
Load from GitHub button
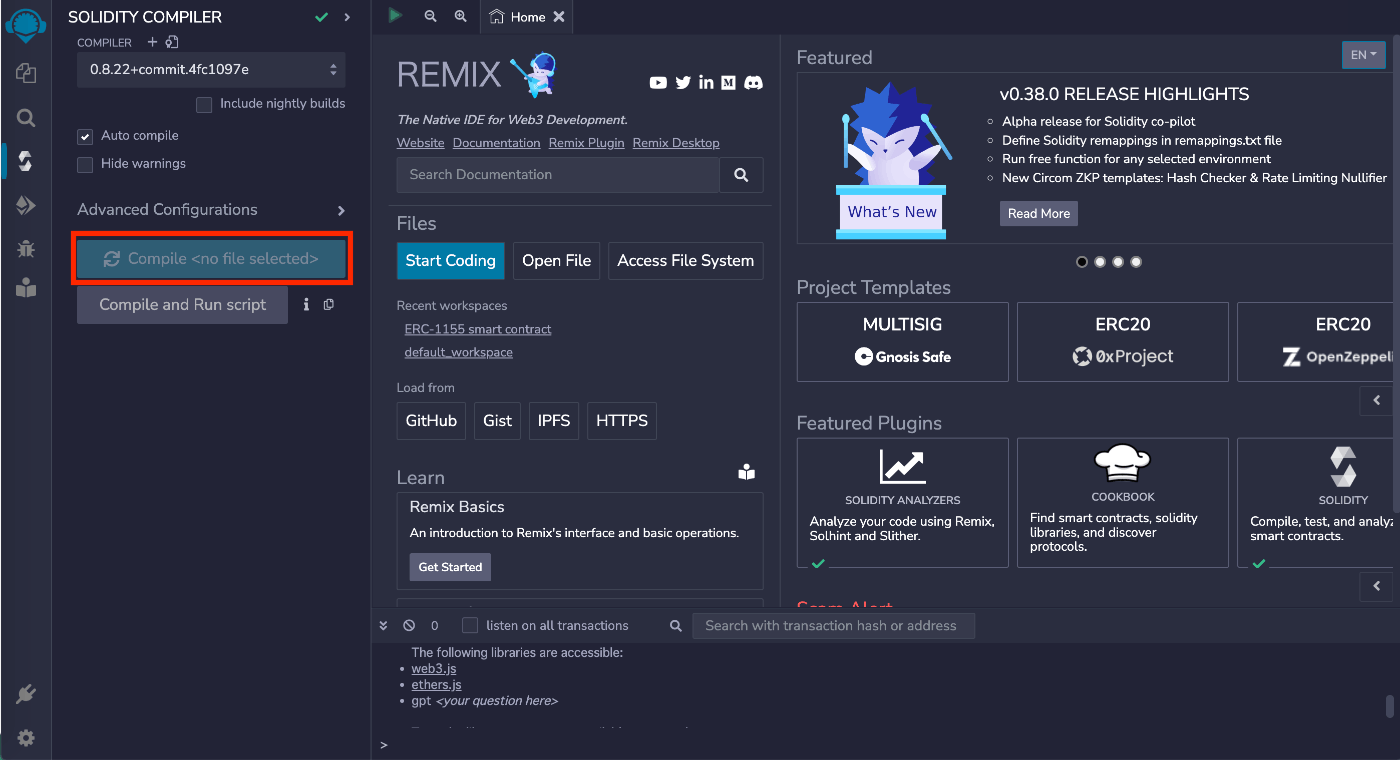click(x=431, y=421)
